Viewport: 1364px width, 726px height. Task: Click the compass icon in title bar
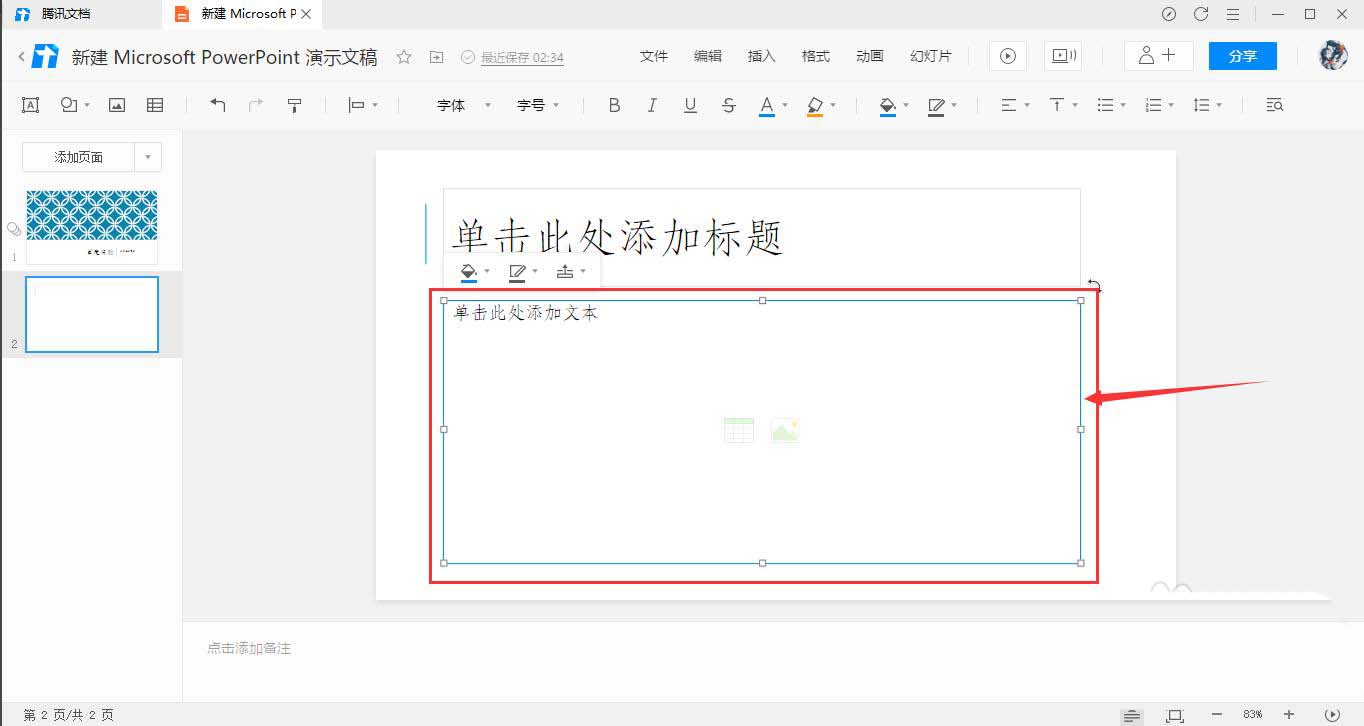coord(1169,14)
